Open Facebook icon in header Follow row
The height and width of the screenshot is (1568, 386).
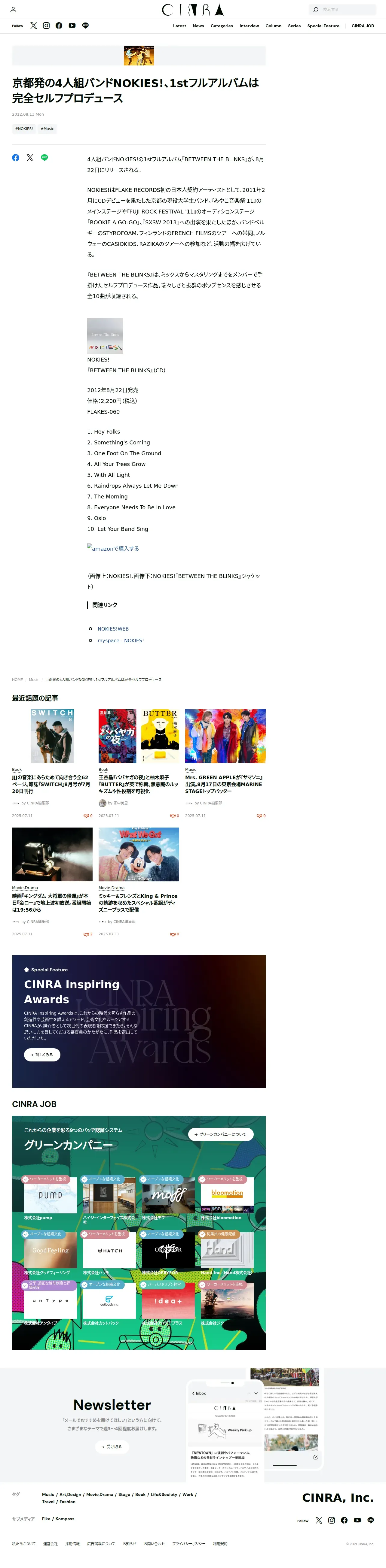pyautogui.click(x=59, y=26)
